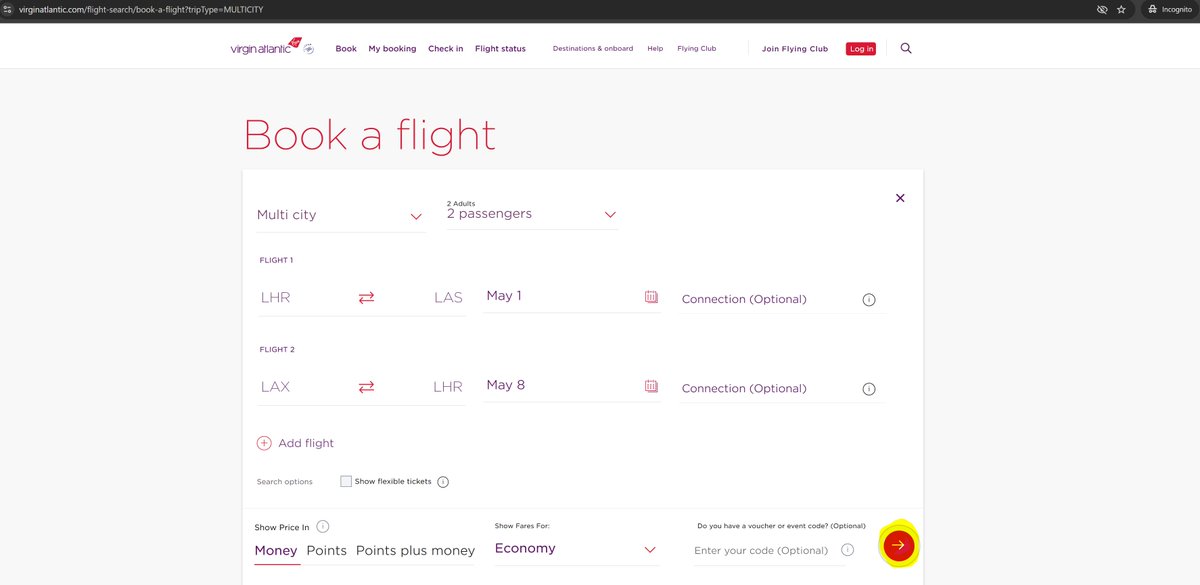Swap LHR and LAS airports for Flight 1
1200x585 pixels.
click(366, 298)
